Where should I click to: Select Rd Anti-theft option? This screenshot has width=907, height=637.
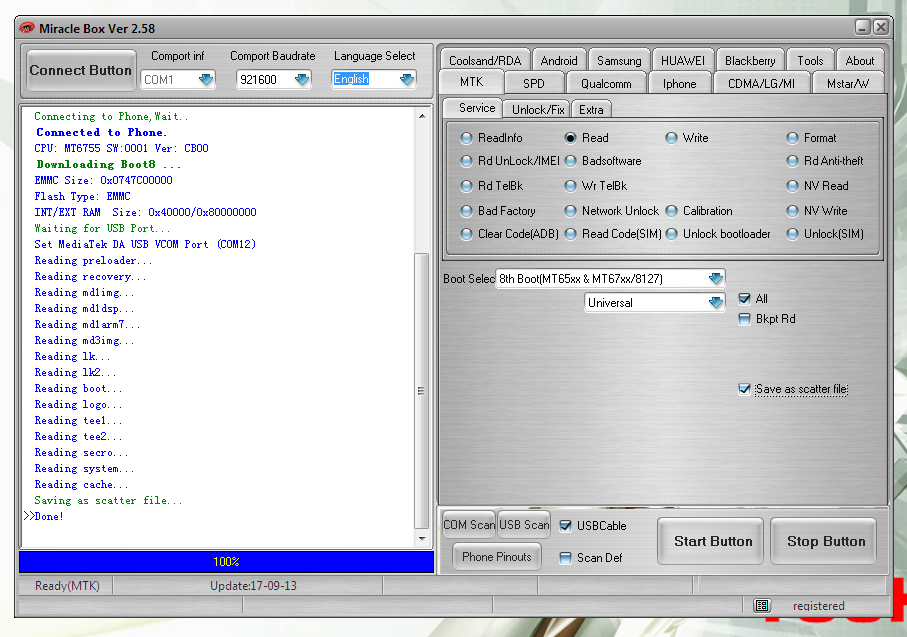click(x=825, y=161)
